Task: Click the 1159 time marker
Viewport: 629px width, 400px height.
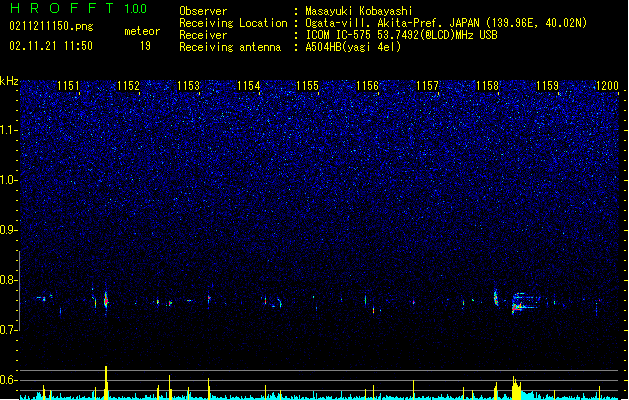Action: point(547,86)
